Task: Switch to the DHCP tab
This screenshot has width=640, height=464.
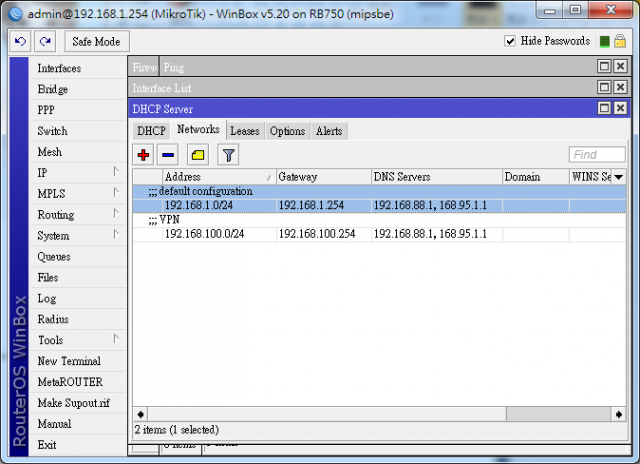Action: [151, 131]
